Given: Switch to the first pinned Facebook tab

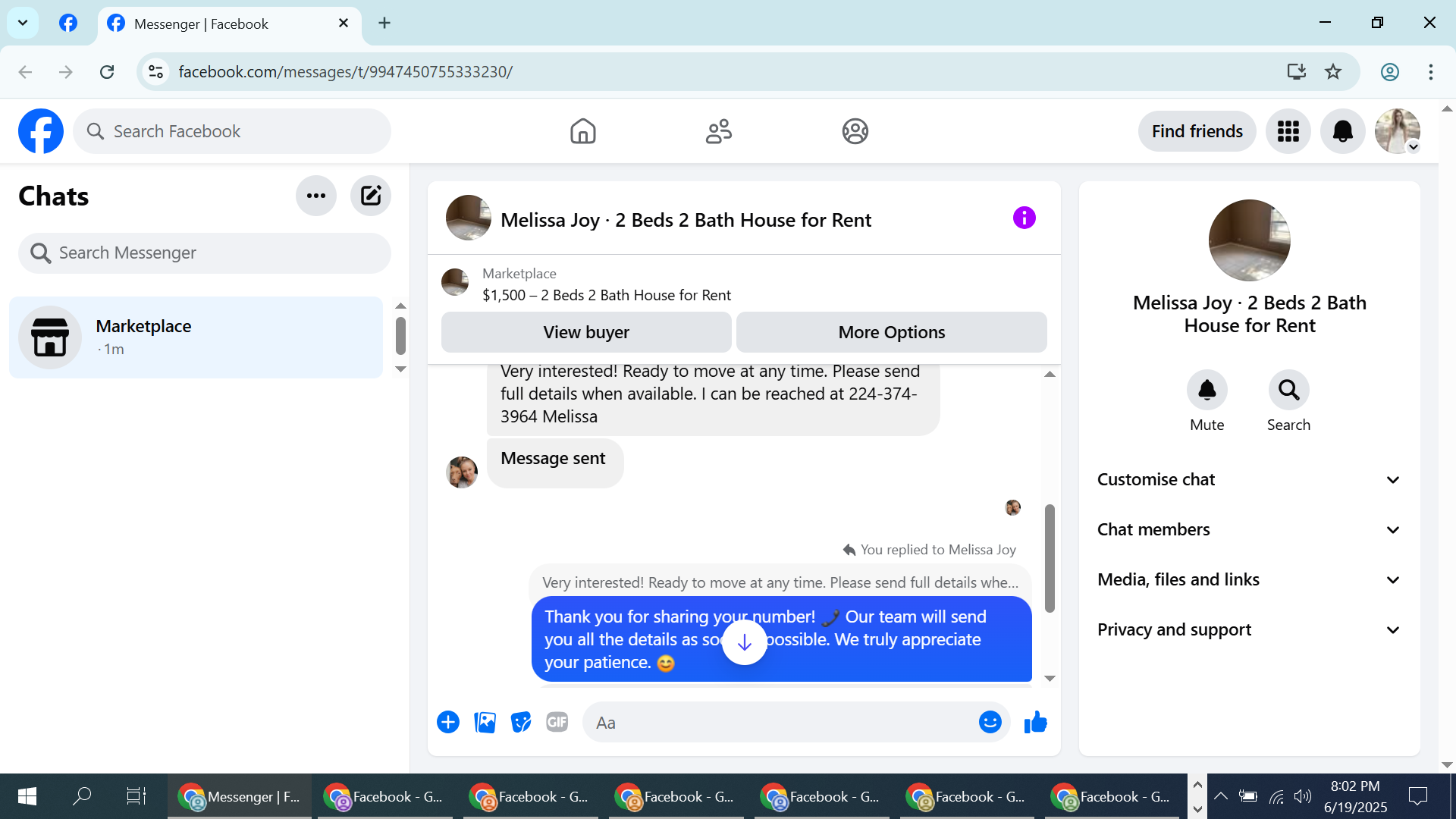Looking at the screenshot, I should pos(68,24).
